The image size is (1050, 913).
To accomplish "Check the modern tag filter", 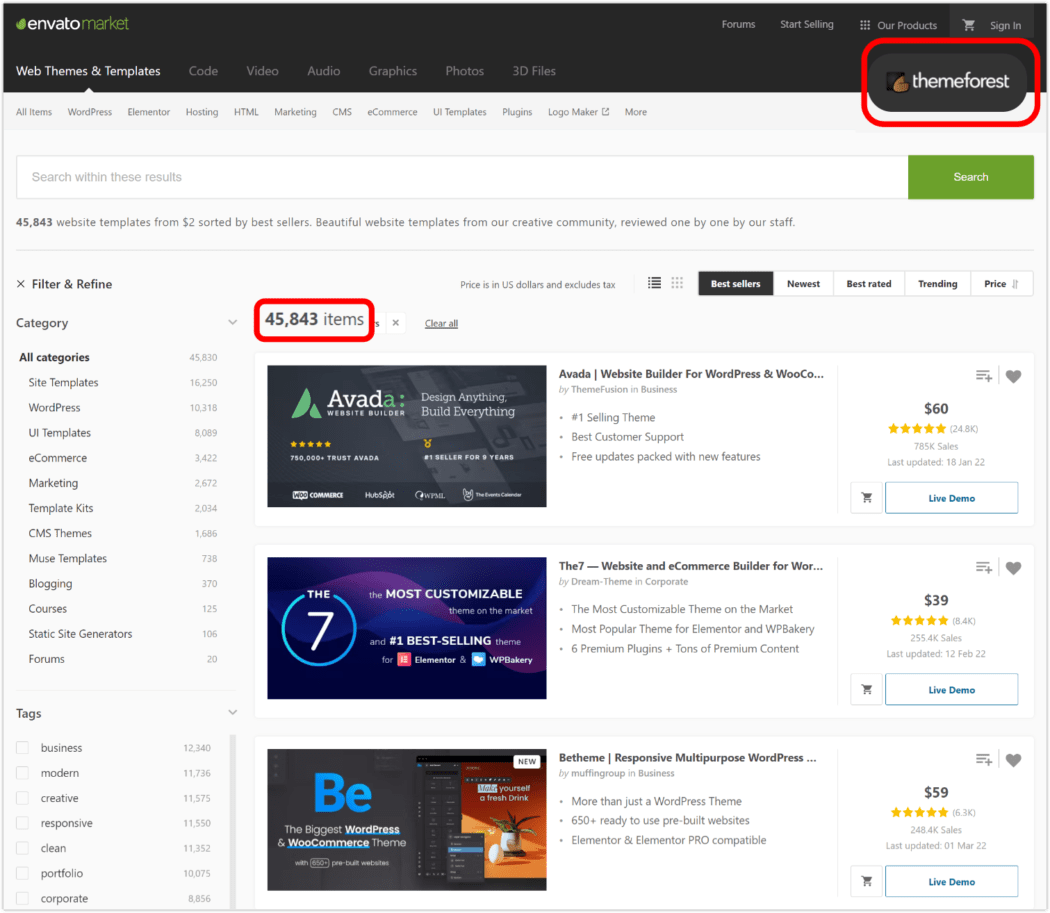I will (23, 773).
